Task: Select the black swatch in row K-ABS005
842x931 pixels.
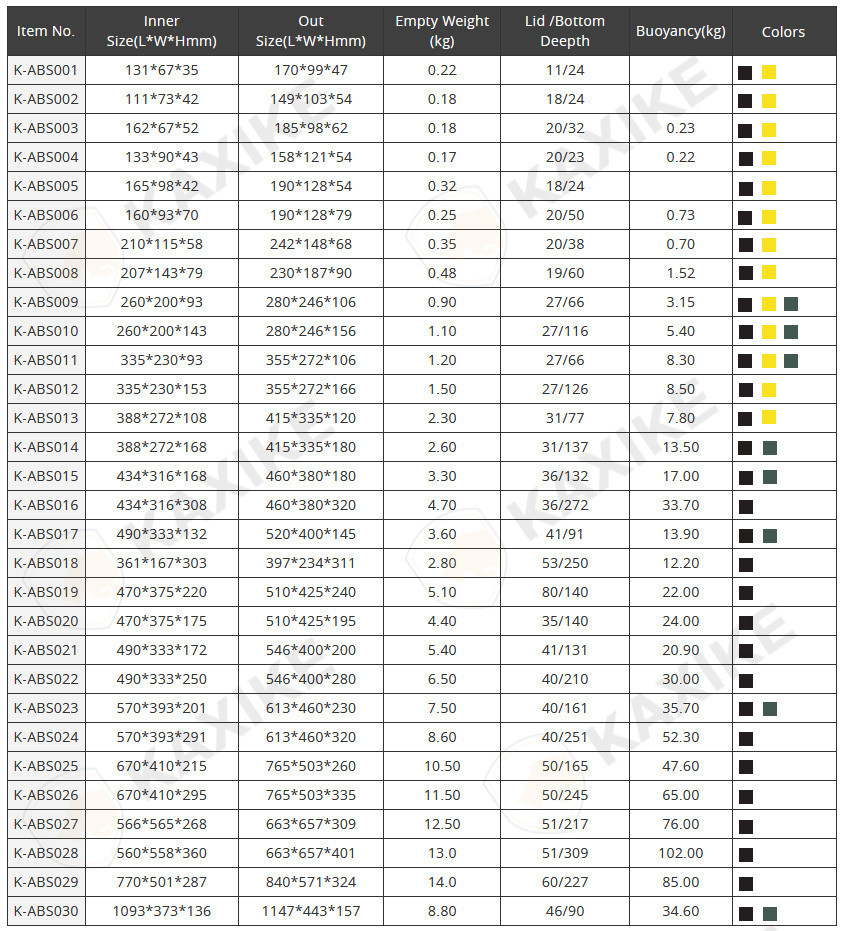Action: tap(745, 188)
